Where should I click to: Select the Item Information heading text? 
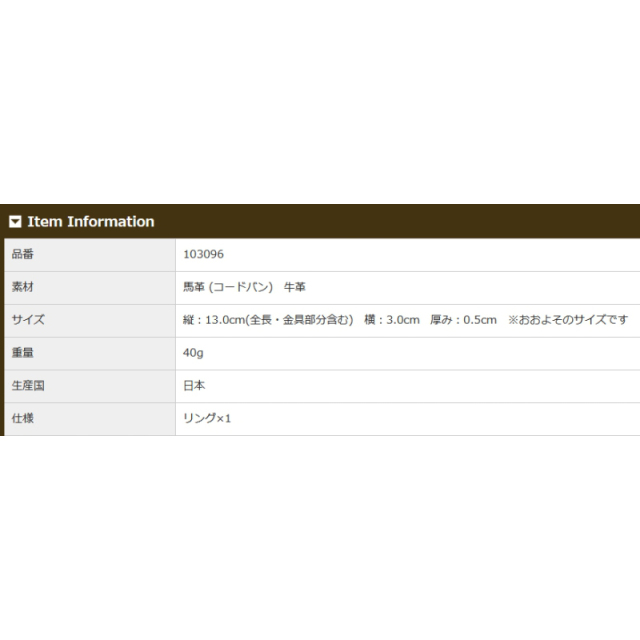point(91,222)
